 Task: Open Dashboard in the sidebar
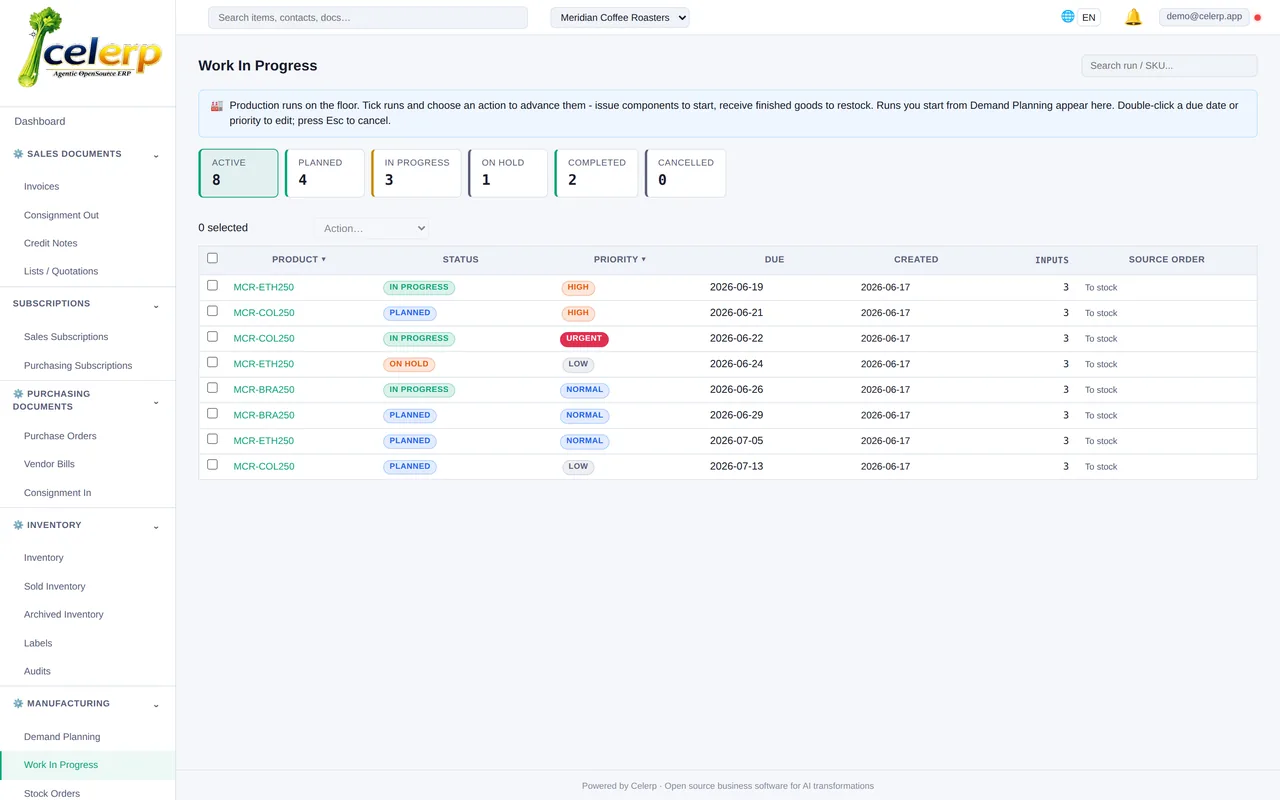(x=40, y=121)
